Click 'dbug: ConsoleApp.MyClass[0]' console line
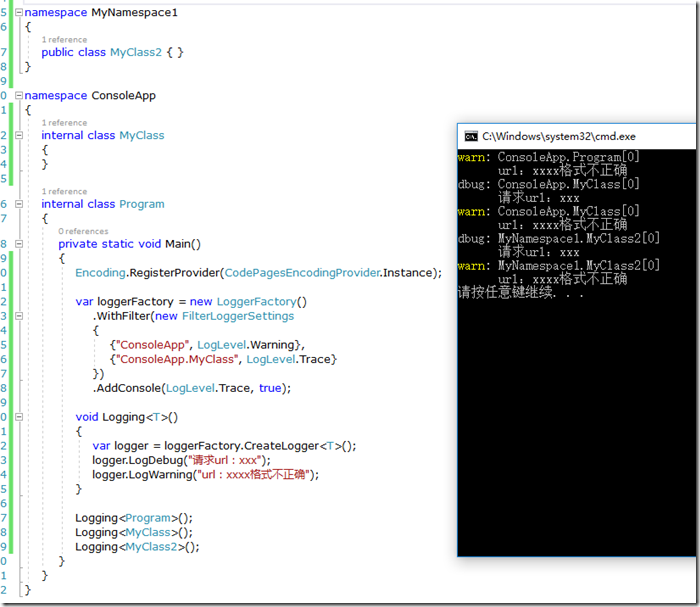Viewport: 700px width, 607px height. coord(549,184)
